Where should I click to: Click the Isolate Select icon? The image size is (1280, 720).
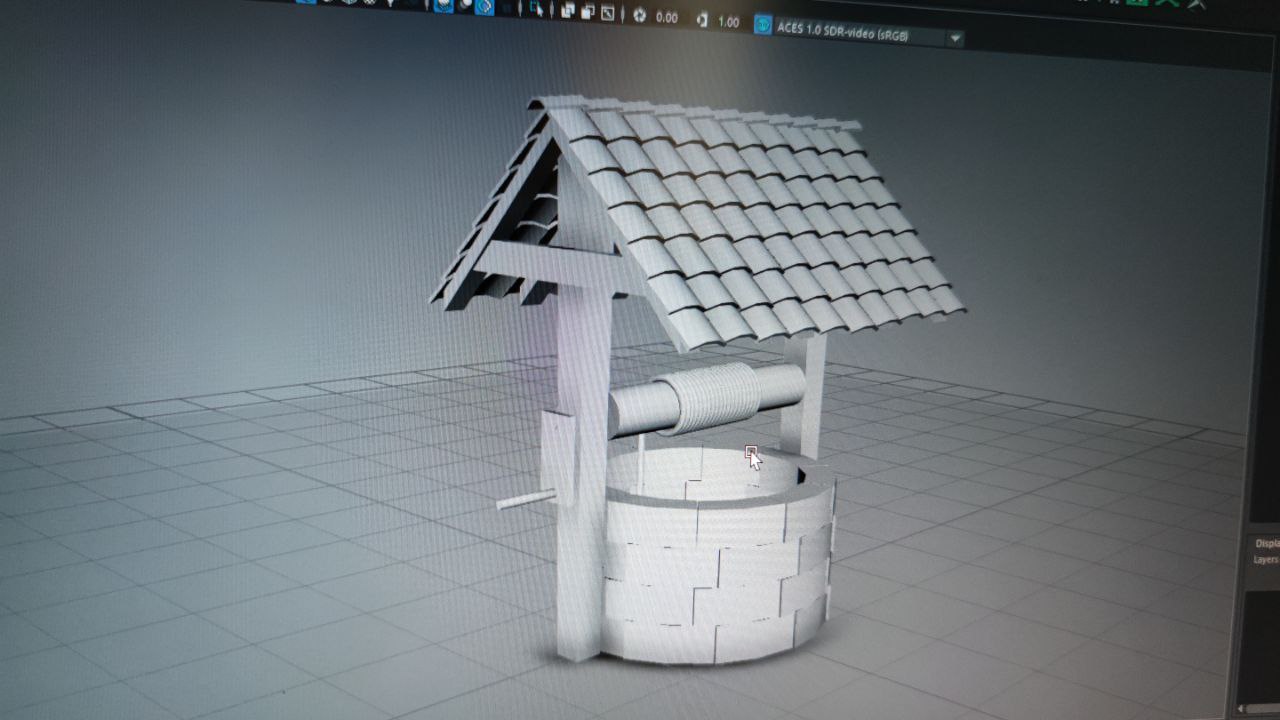[536, 9]
